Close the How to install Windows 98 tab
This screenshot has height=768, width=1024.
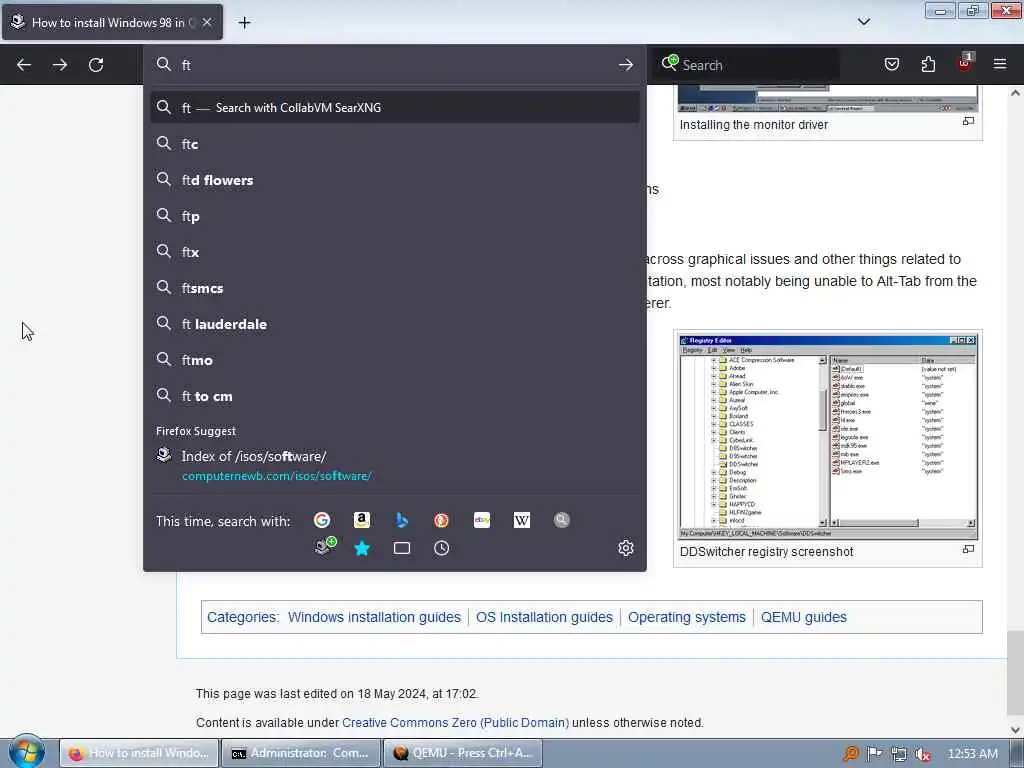pyautogui.click(x=207, y=22)
